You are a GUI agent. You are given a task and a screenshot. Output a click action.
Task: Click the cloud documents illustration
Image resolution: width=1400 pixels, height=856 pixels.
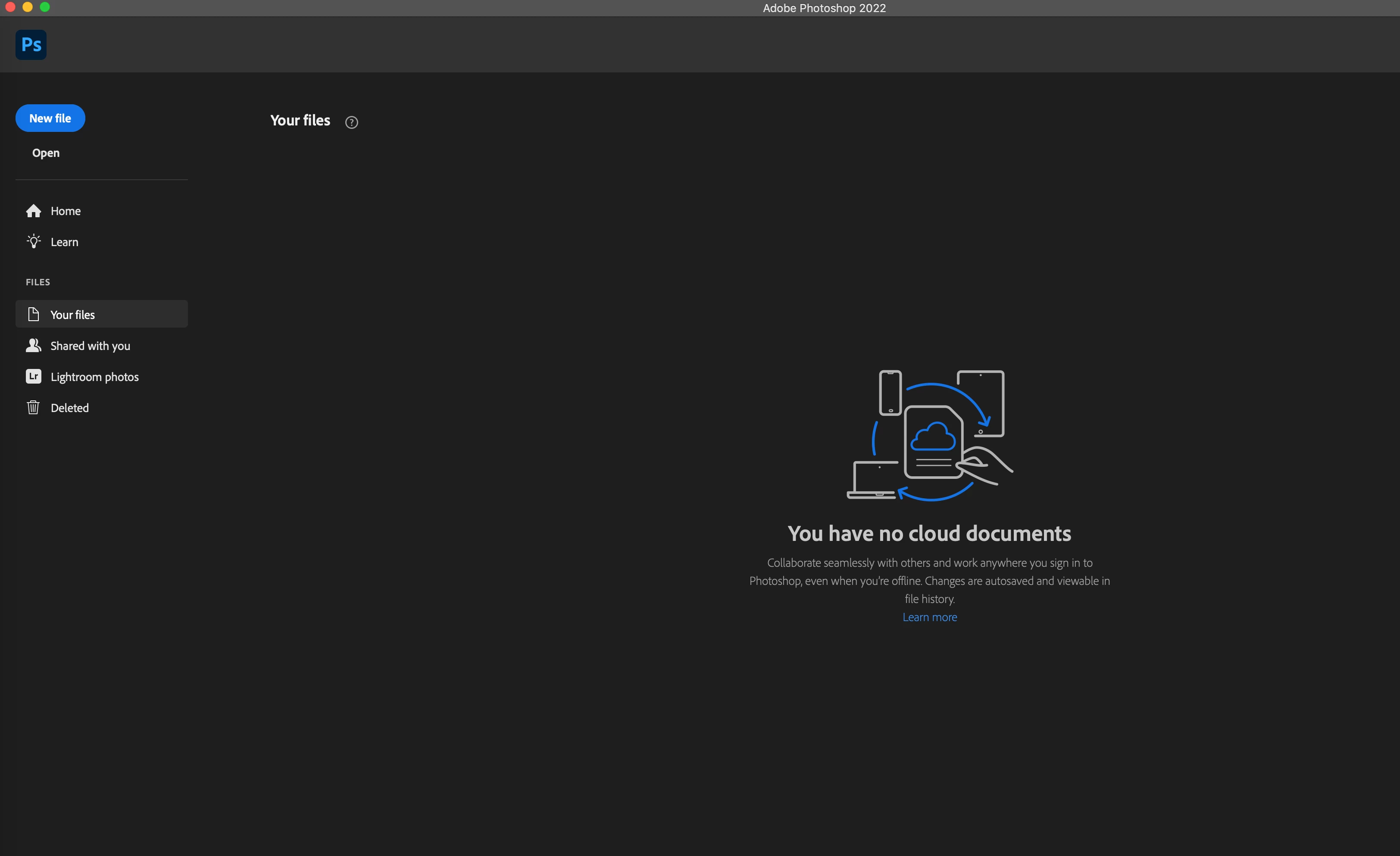[930, 436]
